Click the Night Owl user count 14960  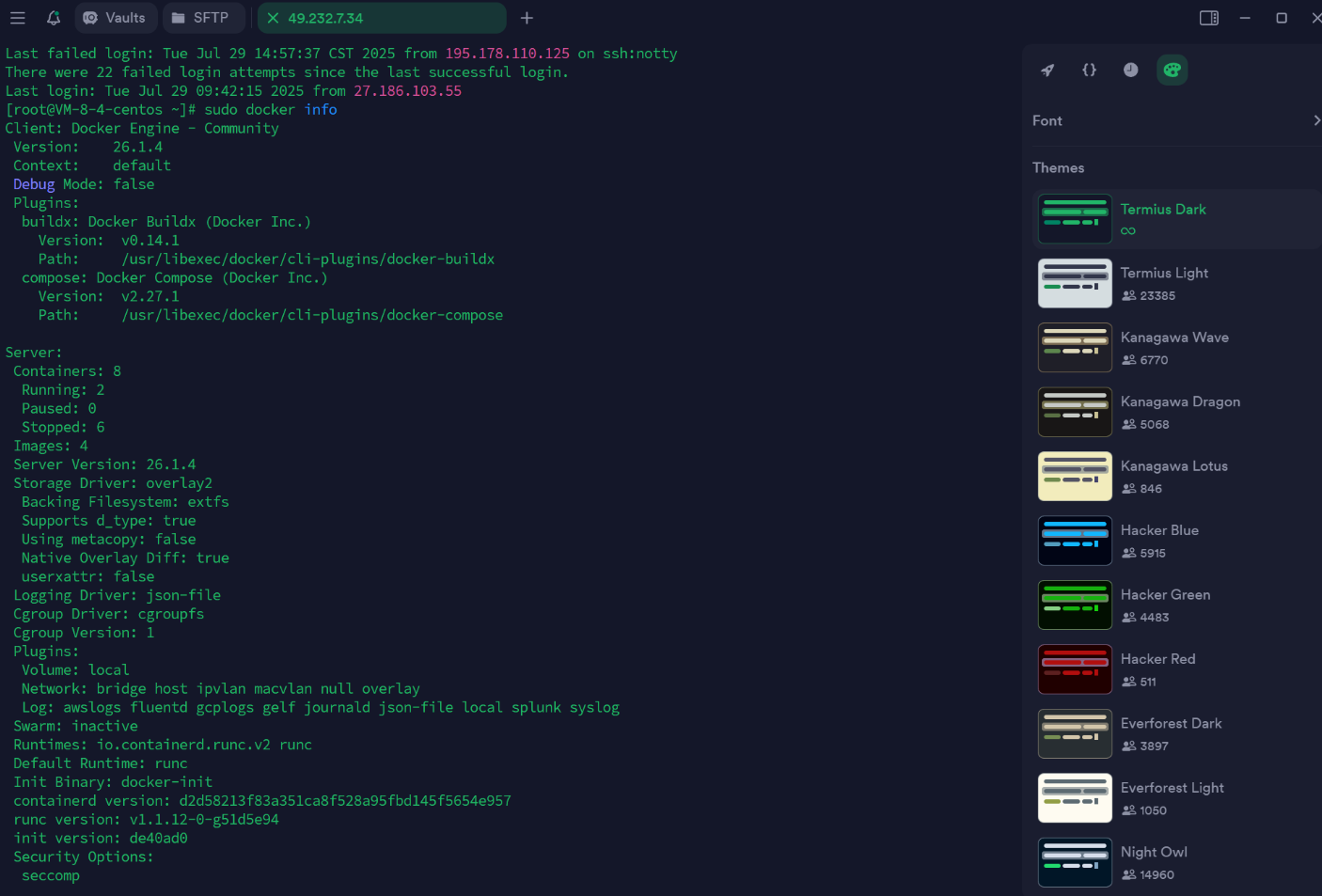[x=1157, y=874]
